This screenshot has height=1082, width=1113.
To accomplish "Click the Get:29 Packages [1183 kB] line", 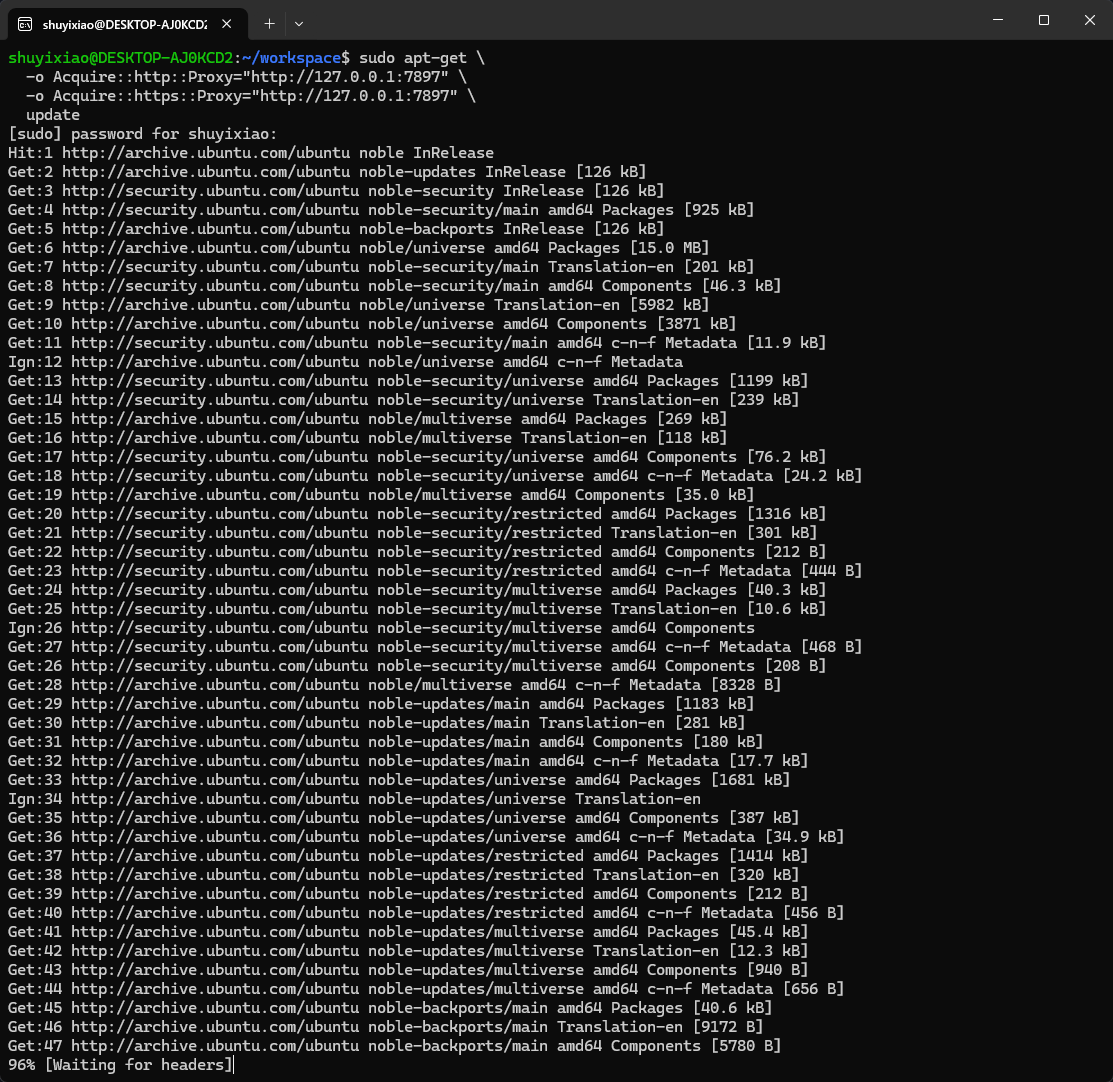I will point(380,704).
